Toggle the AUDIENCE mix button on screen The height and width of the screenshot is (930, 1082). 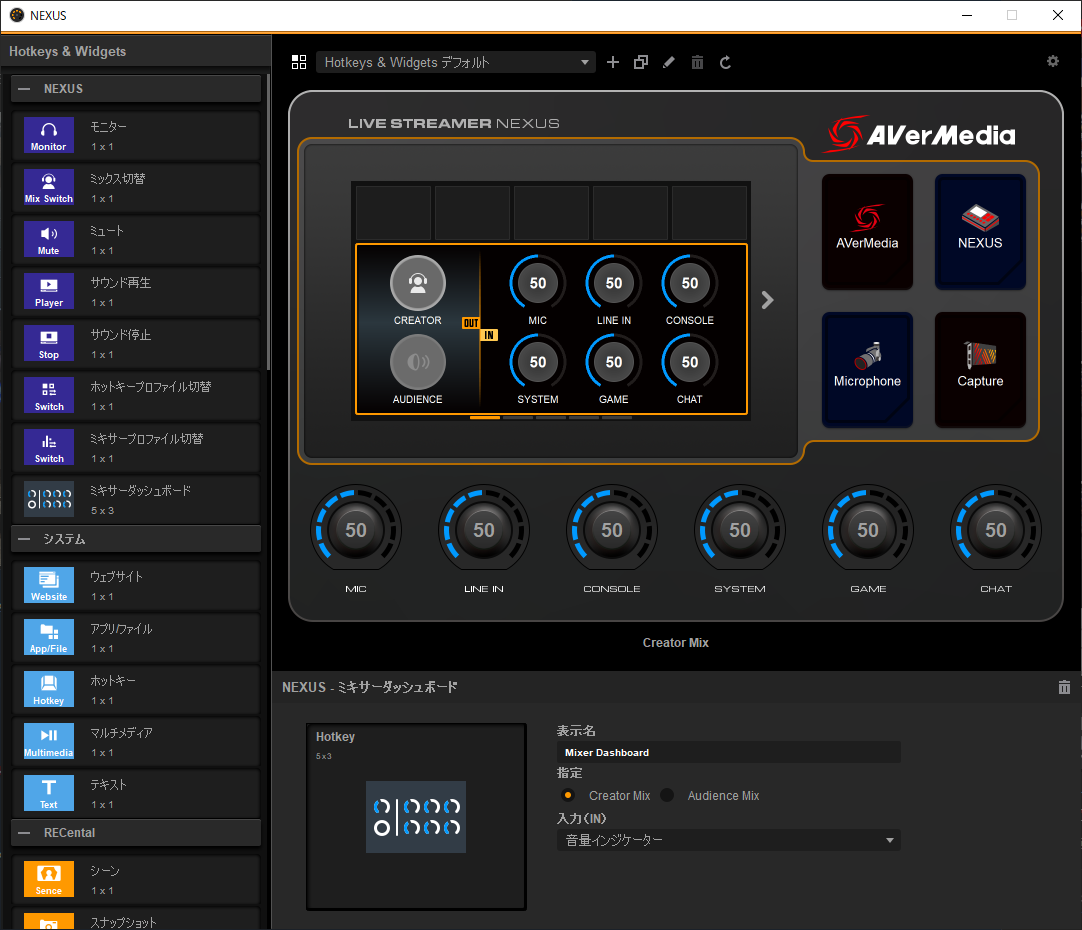(x=417, y=362)
